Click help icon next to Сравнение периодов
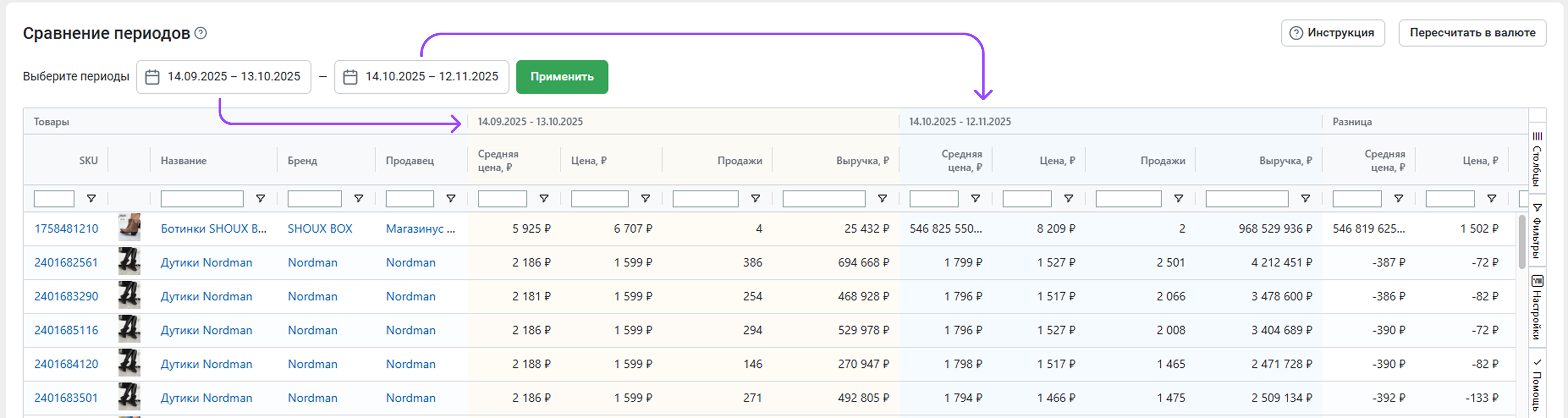 (200, 33)
